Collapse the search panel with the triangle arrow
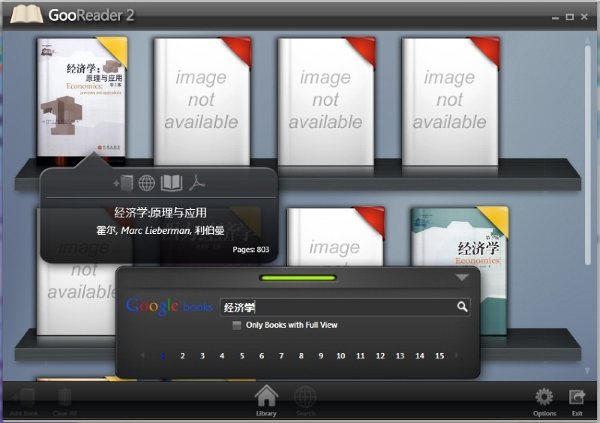The width and height of the screenshot is (600, 423). coord(462,277)
